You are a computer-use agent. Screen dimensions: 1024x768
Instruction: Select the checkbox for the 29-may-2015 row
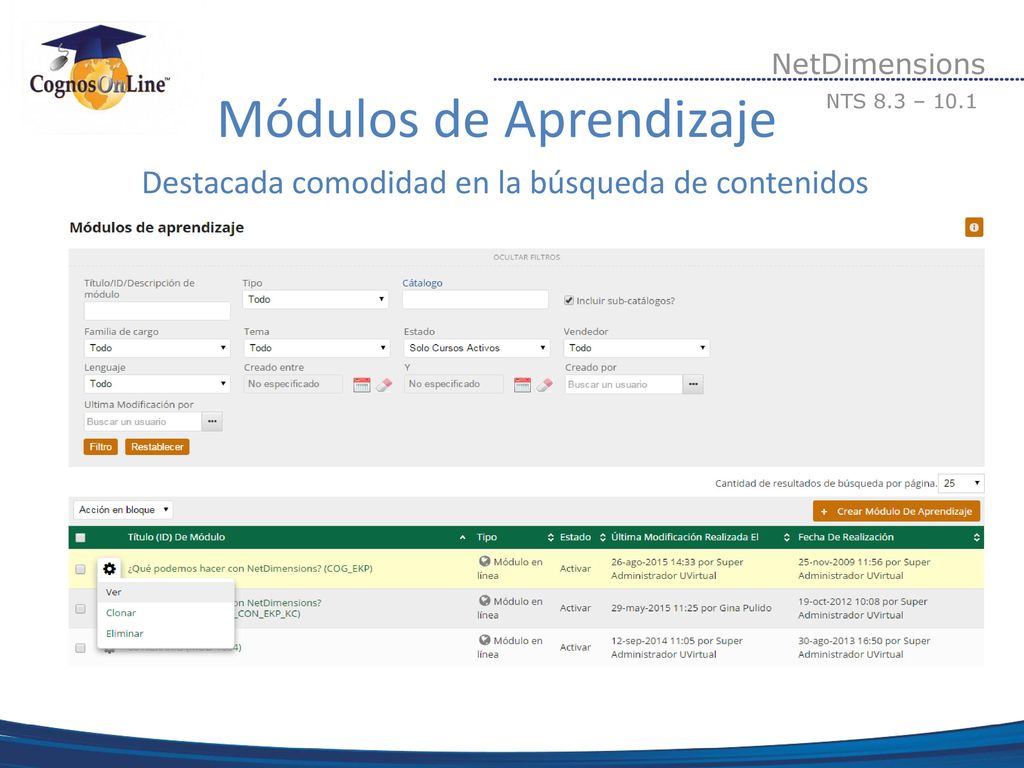click(80, 609)
